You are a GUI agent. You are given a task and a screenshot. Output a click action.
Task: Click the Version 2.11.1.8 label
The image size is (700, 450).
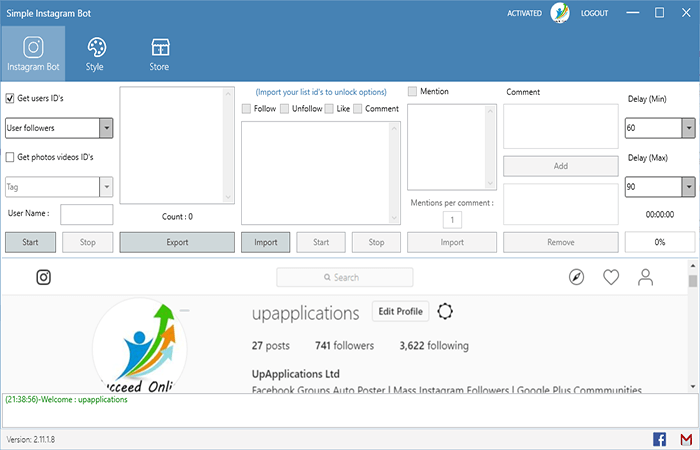click(31, 440)
